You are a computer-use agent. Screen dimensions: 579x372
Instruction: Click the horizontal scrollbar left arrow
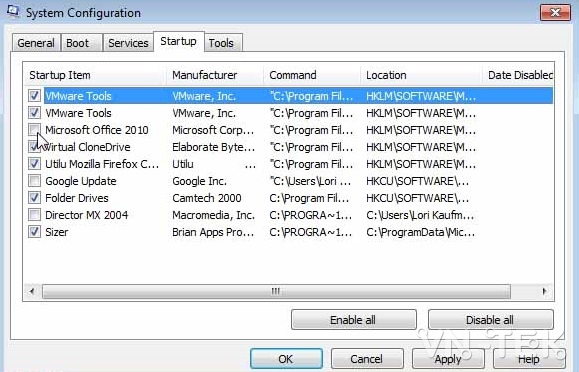click(x=32, y=291)
